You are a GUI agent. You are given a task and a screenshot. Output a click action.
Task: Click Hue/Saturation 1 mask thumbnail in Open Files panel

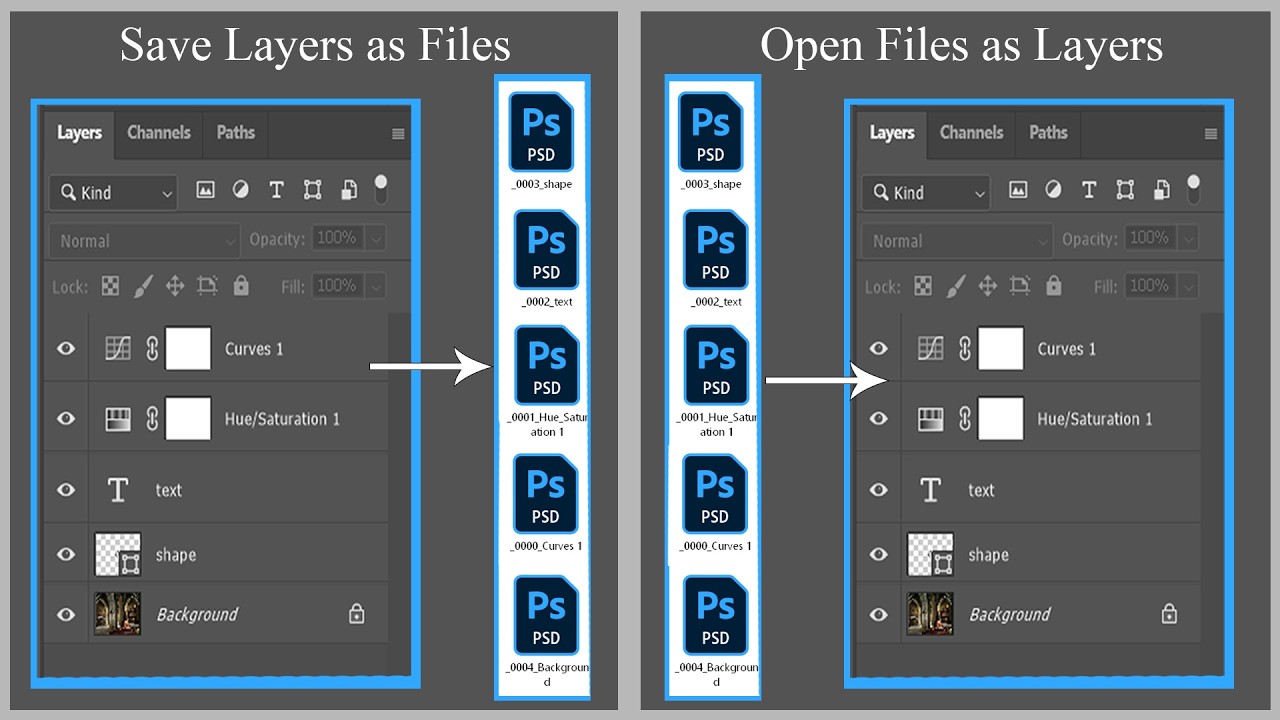[x=1001, y=419]
